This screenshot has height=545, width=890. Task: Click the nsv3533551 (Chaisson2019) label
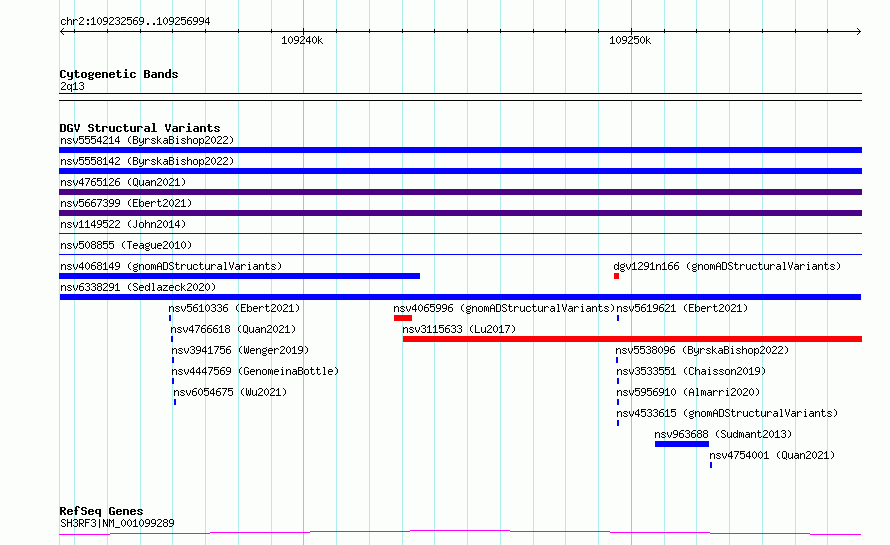pos(691,371)
